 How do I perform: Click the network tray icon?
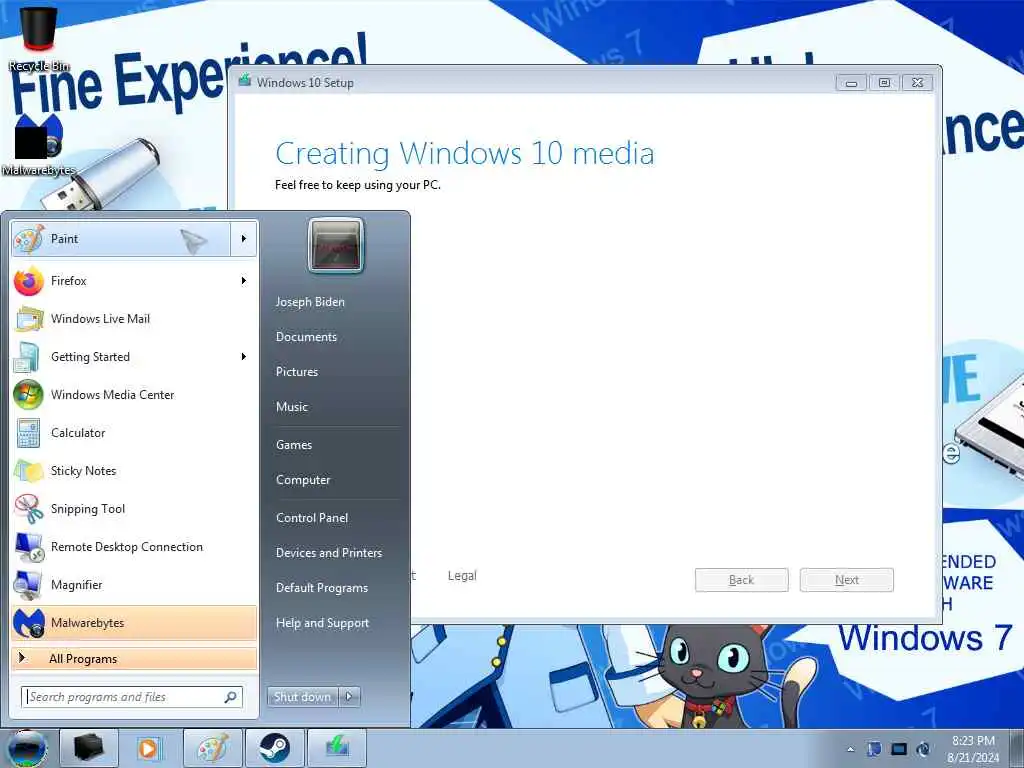pyautogui.click(x=899, y=749)
